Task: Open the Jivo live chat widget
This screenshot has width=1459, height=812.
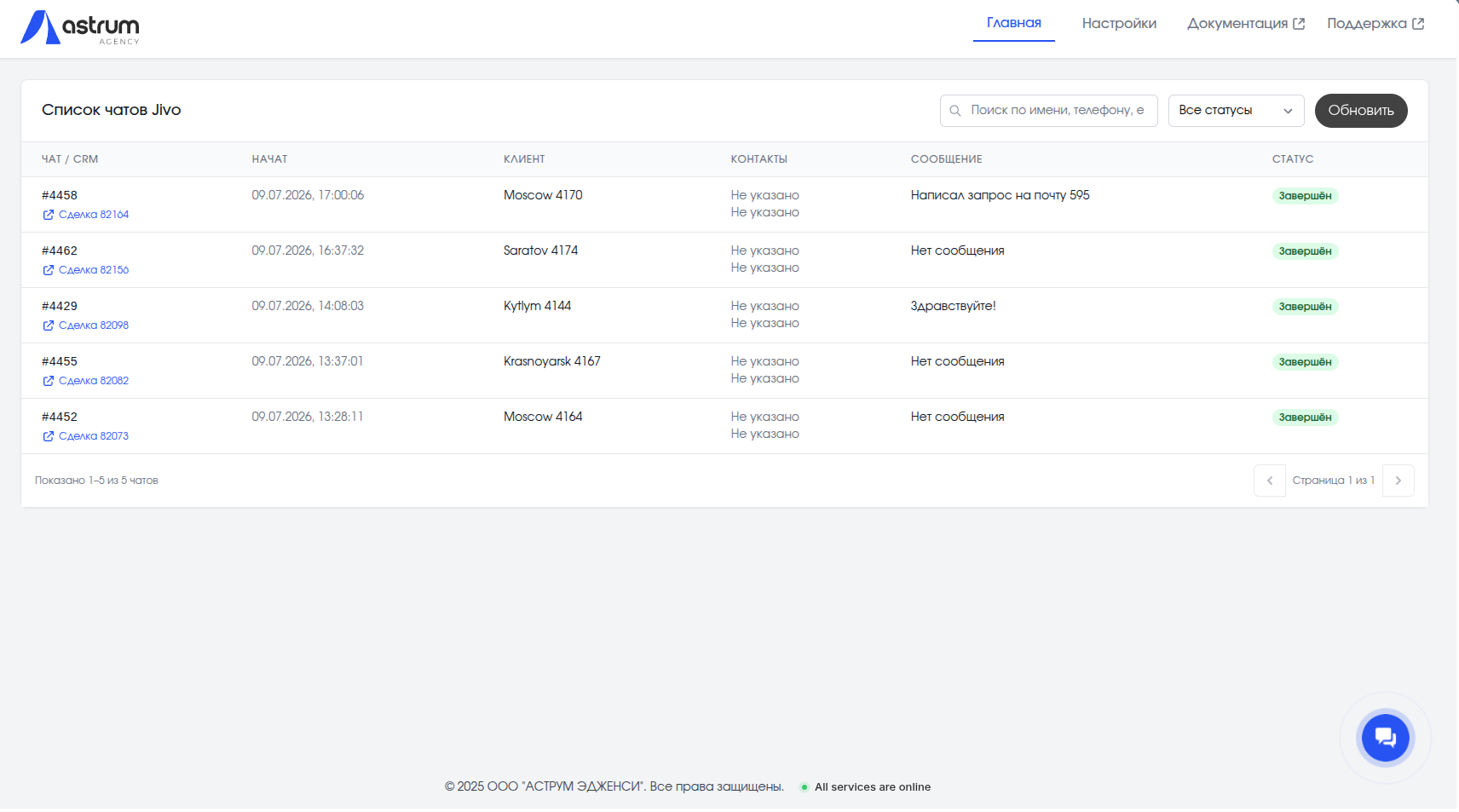Action: tap(1385, 738)
